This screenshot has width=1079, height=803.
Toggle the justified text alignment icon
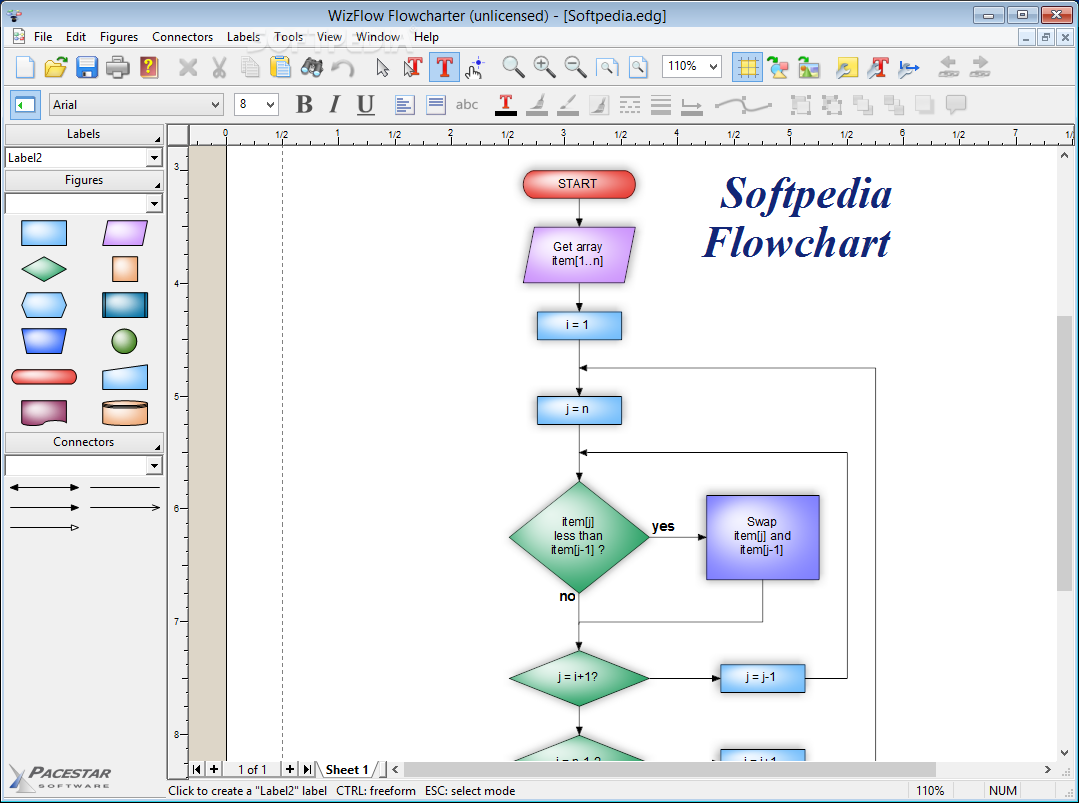[x=436, y=105]
